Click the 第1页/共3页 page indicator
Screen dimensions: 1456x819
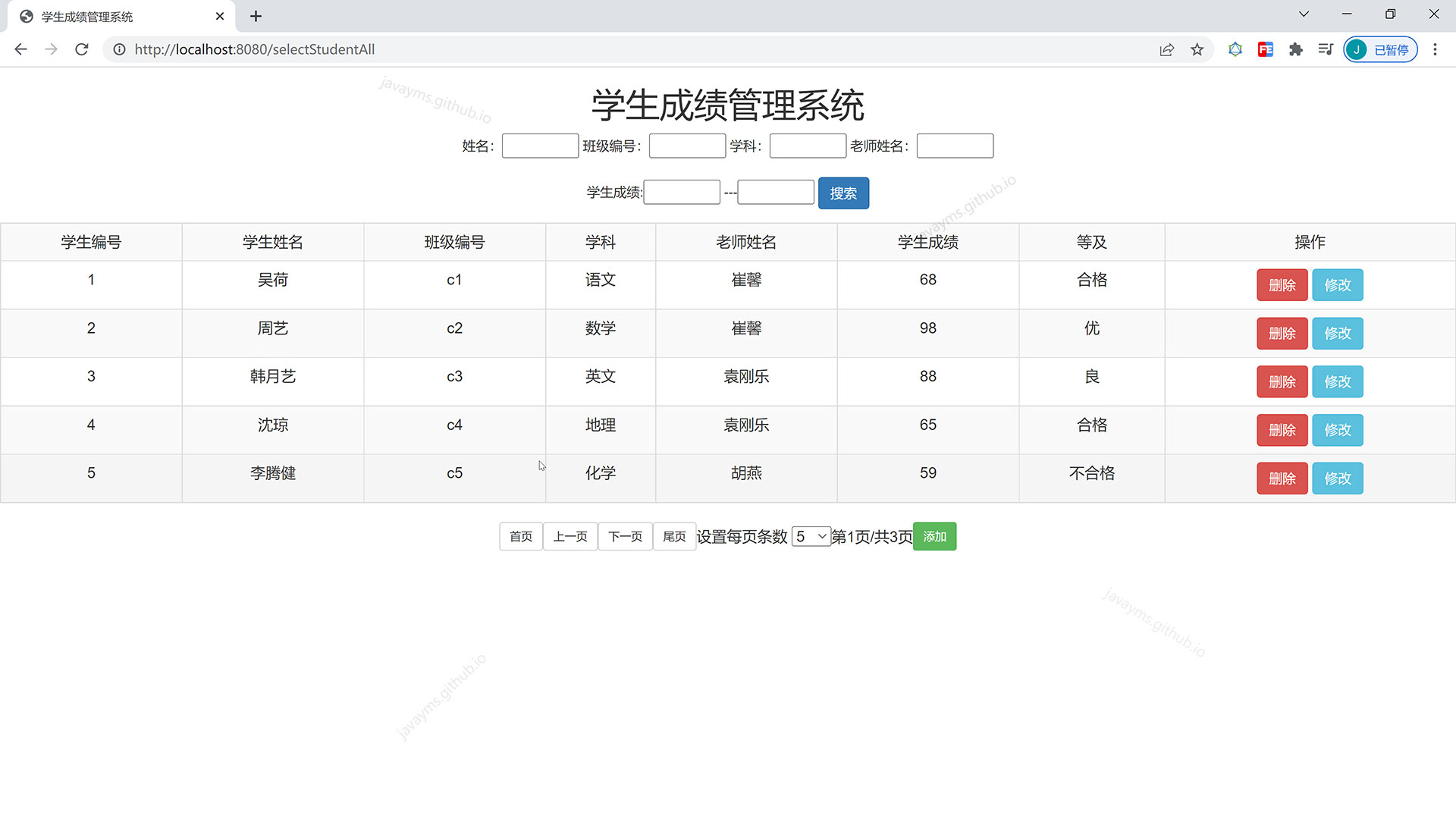tap(872, 536)
